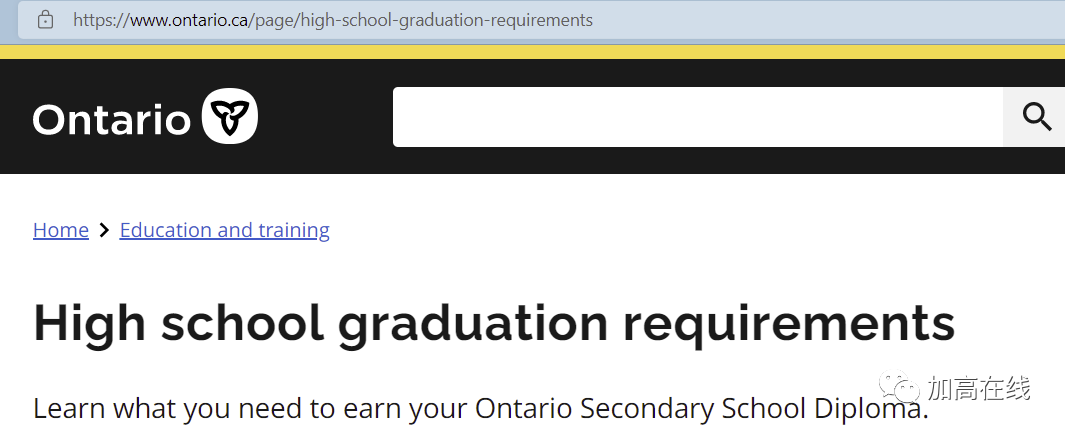
Task: Click the magnifying glass search button
Action: point(1036,117)
